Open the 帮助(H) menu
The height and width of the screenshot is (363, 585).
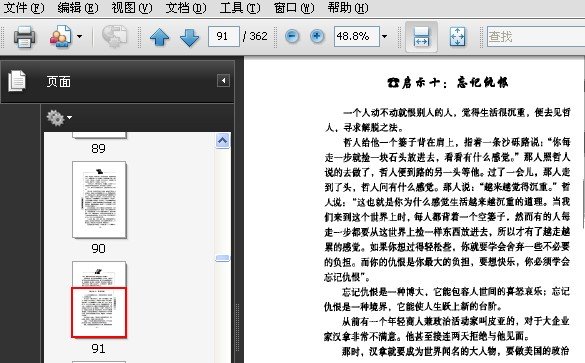click(348, 7)
